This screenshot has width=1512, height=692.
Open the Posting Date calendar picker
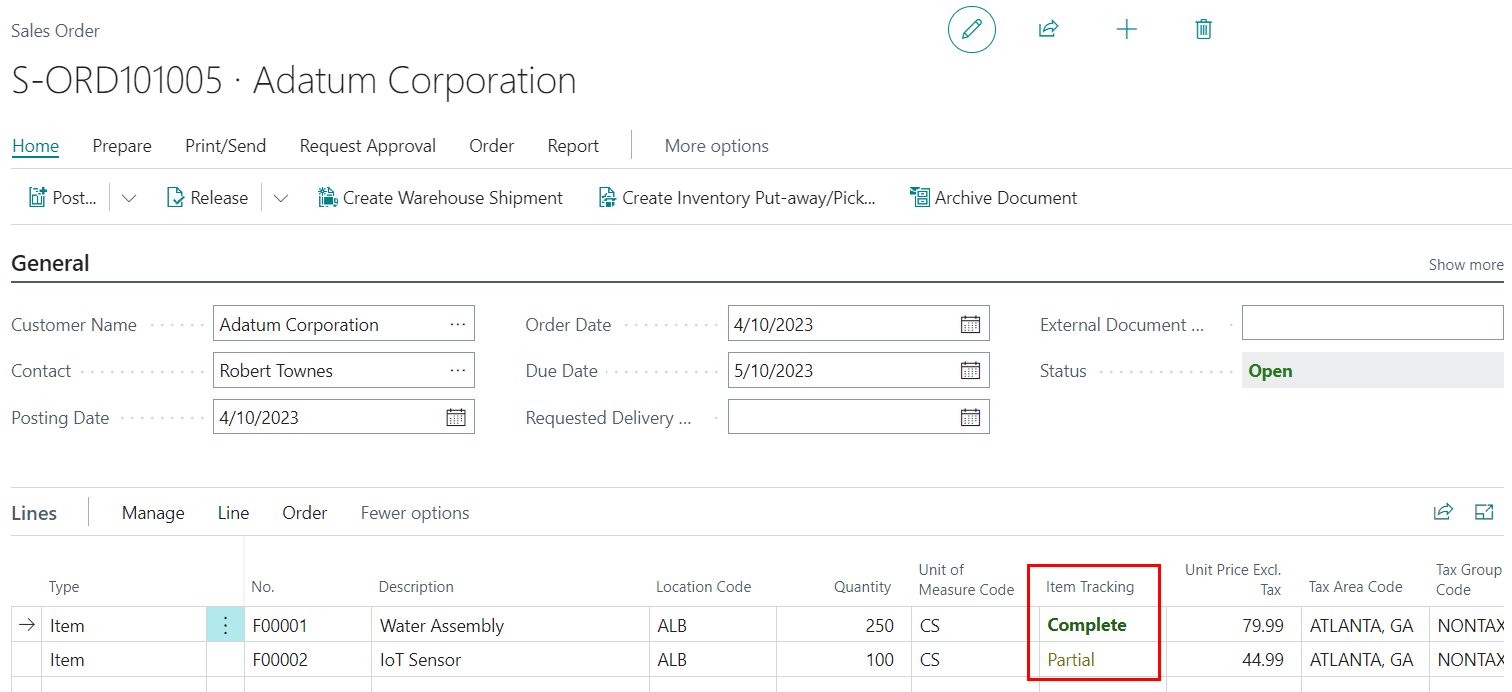pyautogui.click(x=456, y=417)
